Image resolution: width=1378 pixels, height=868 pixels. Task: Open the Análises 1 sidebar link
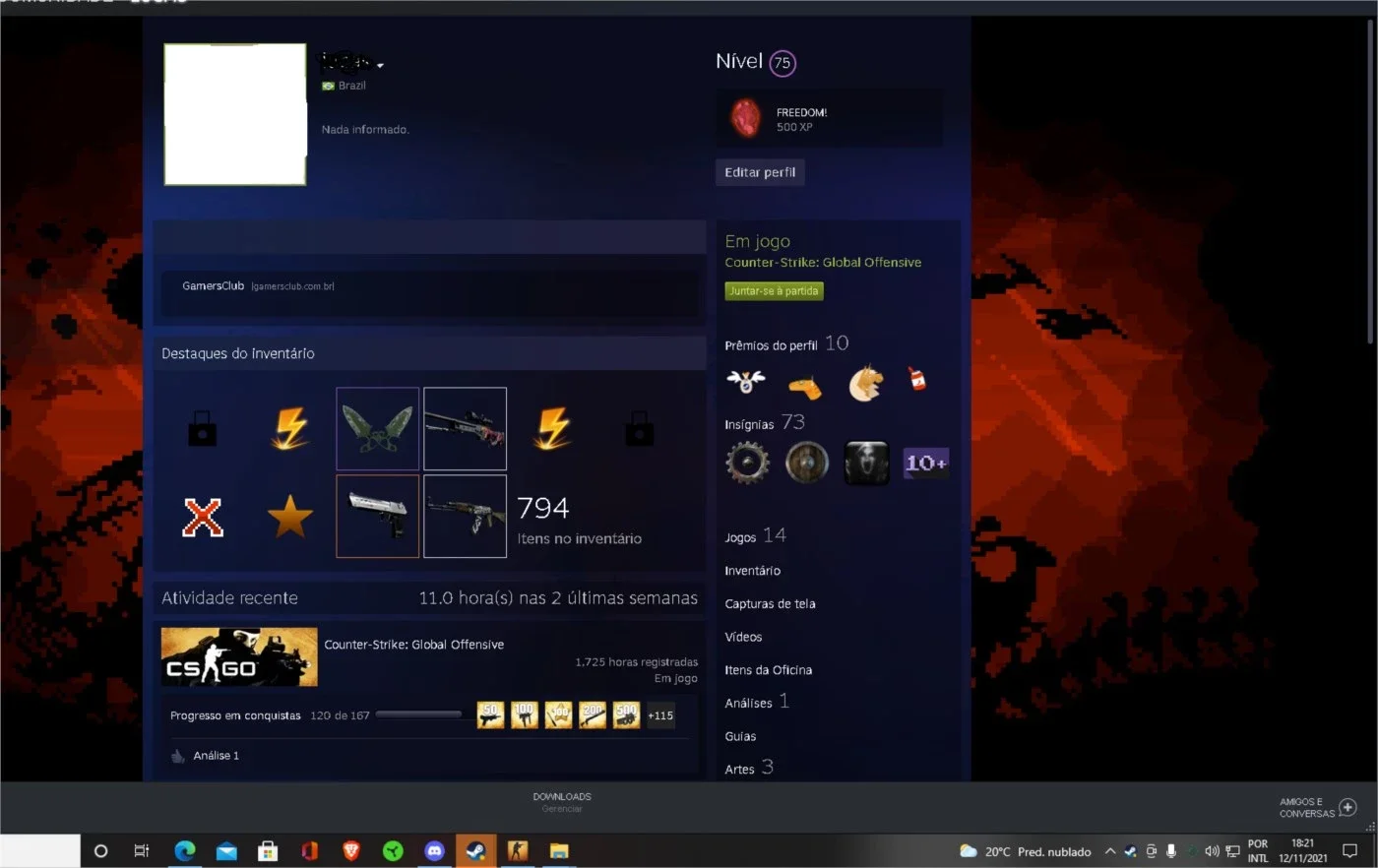click(x=757, y=702)
